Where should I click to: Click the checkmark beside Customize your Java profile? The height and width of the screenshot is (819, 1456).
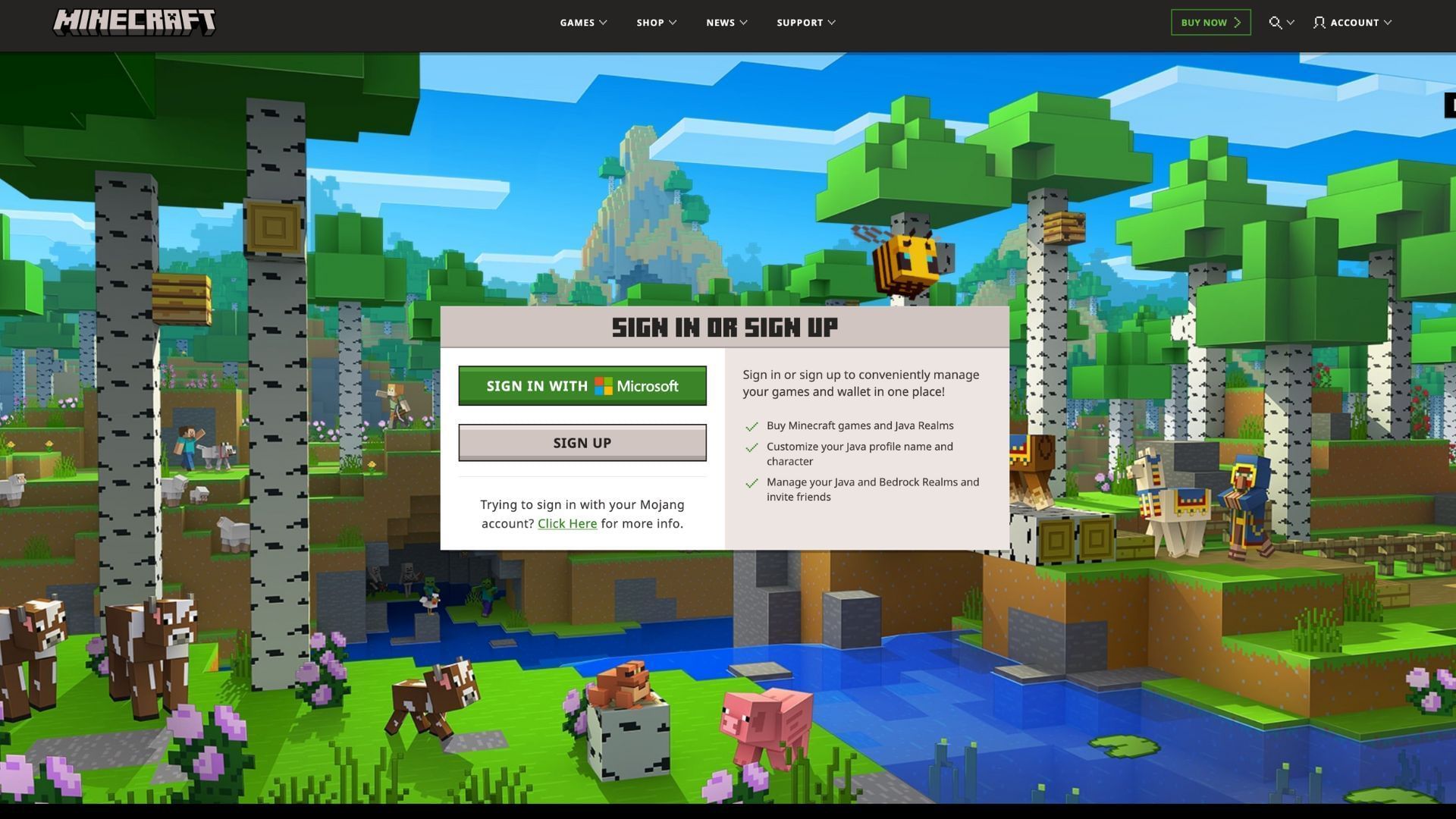[x=752, y=448]
